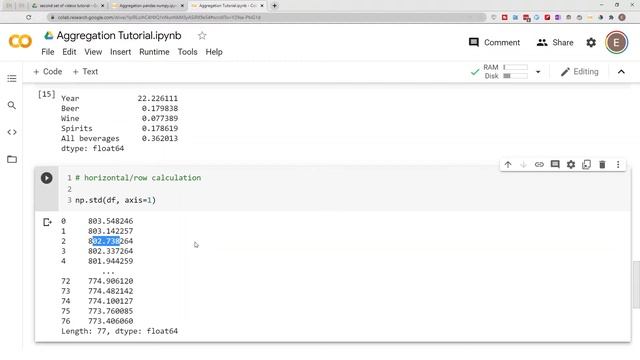Add a new Code cell
This screenshot has width=640, height=360.
point(48,71)
